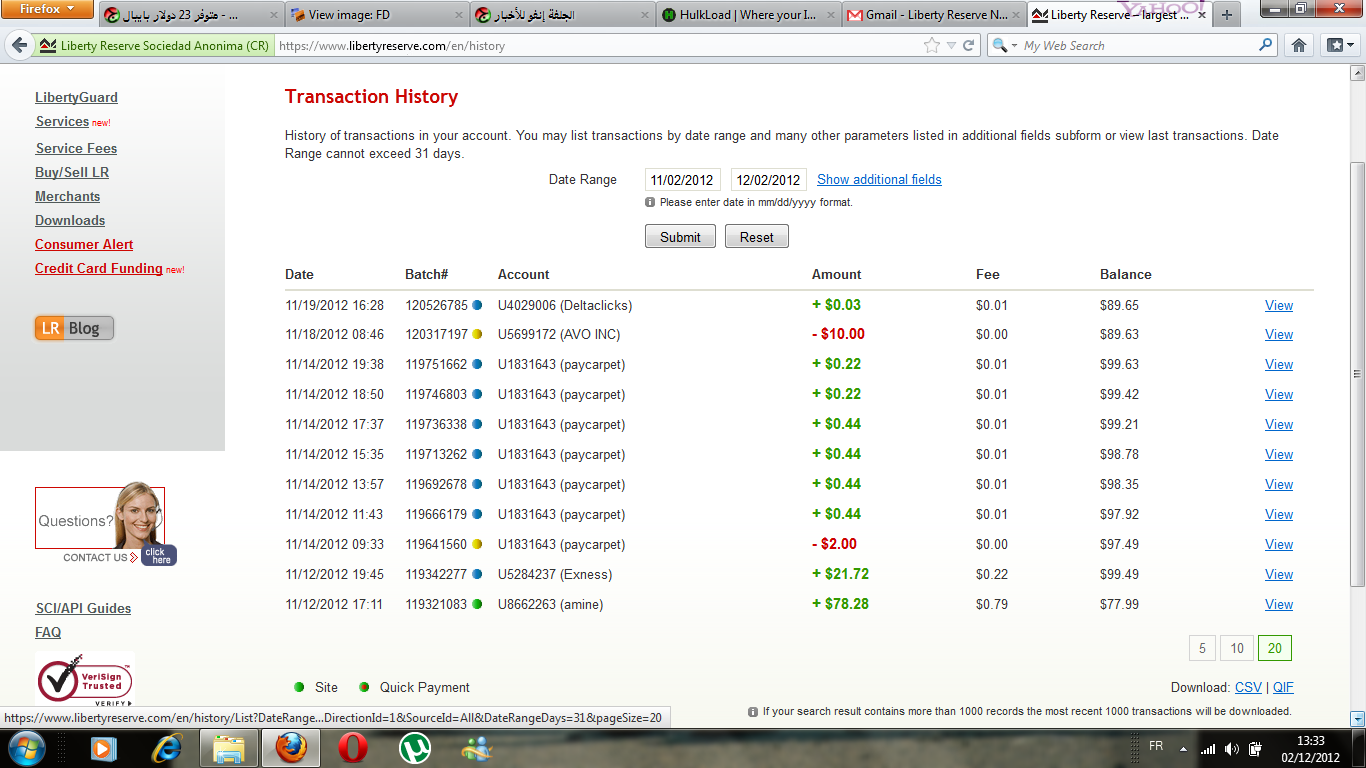Click the Reset button

pyautogui.click(x=757, y=237)
